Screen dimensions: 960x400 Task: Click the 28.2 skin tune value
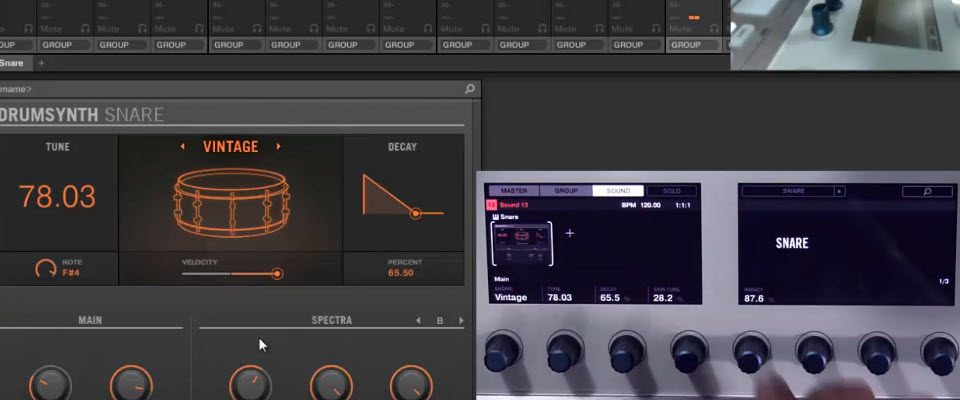point(663,298)
